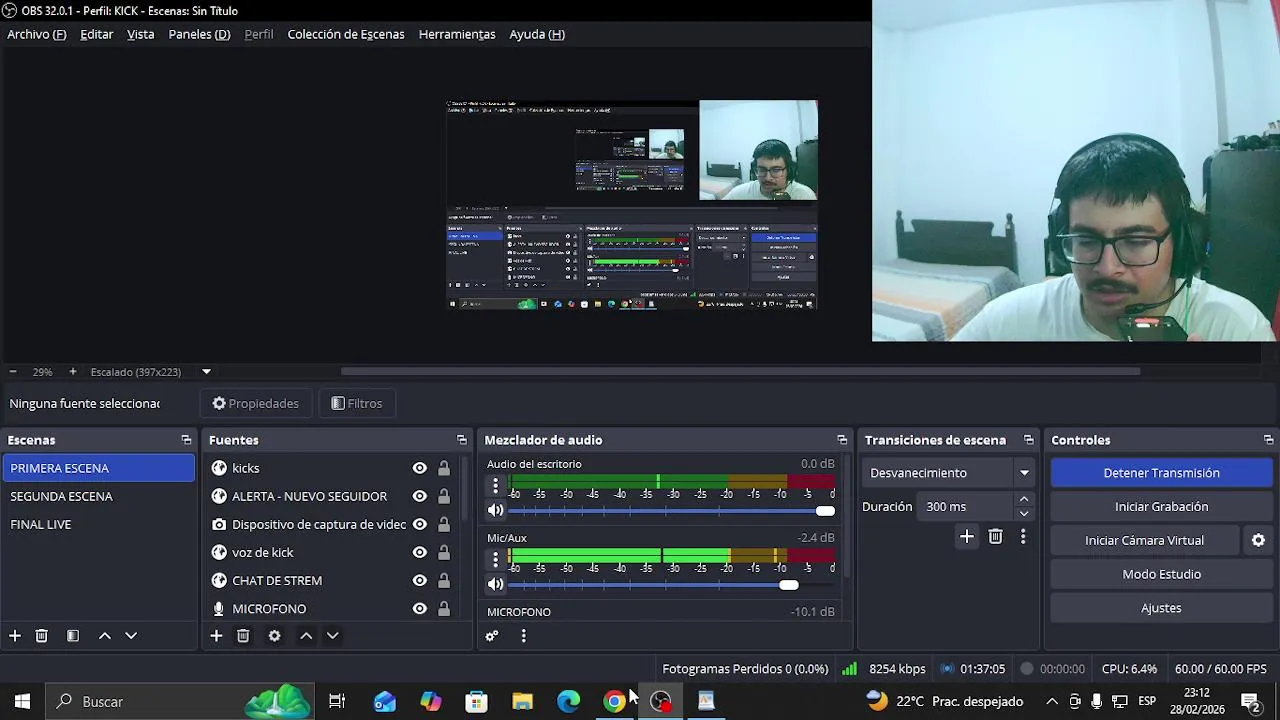Open audio mixer toolbar menu dots
Image resolution: width=1280 pixels, height=720 pixels.
pos(523,636)
